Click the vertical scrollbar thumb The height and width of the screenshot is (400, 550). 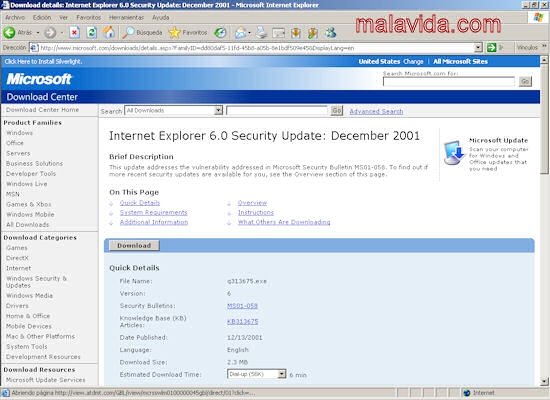[x=544, y=119]
